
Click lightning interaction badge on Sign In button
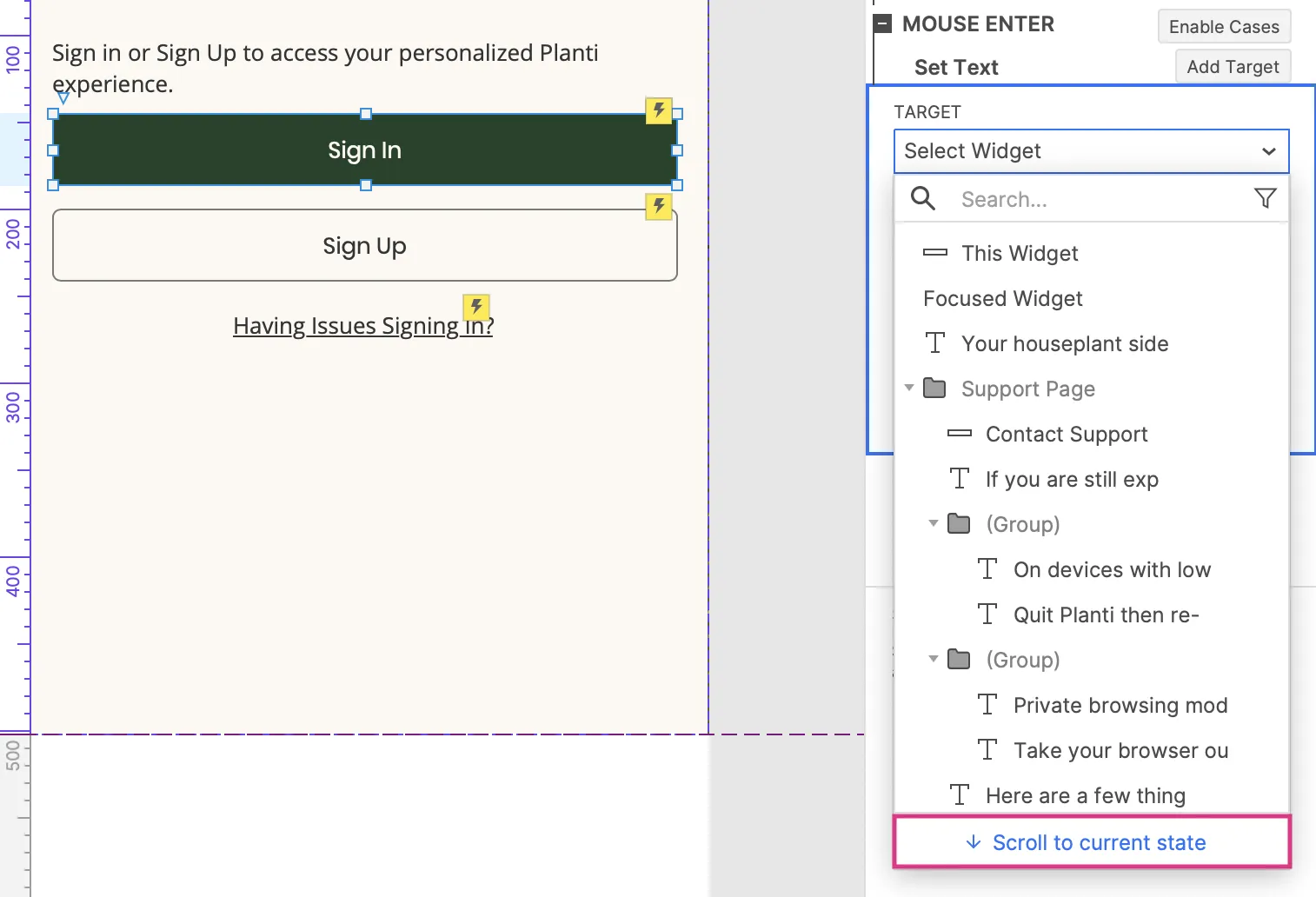pos(659,110)
